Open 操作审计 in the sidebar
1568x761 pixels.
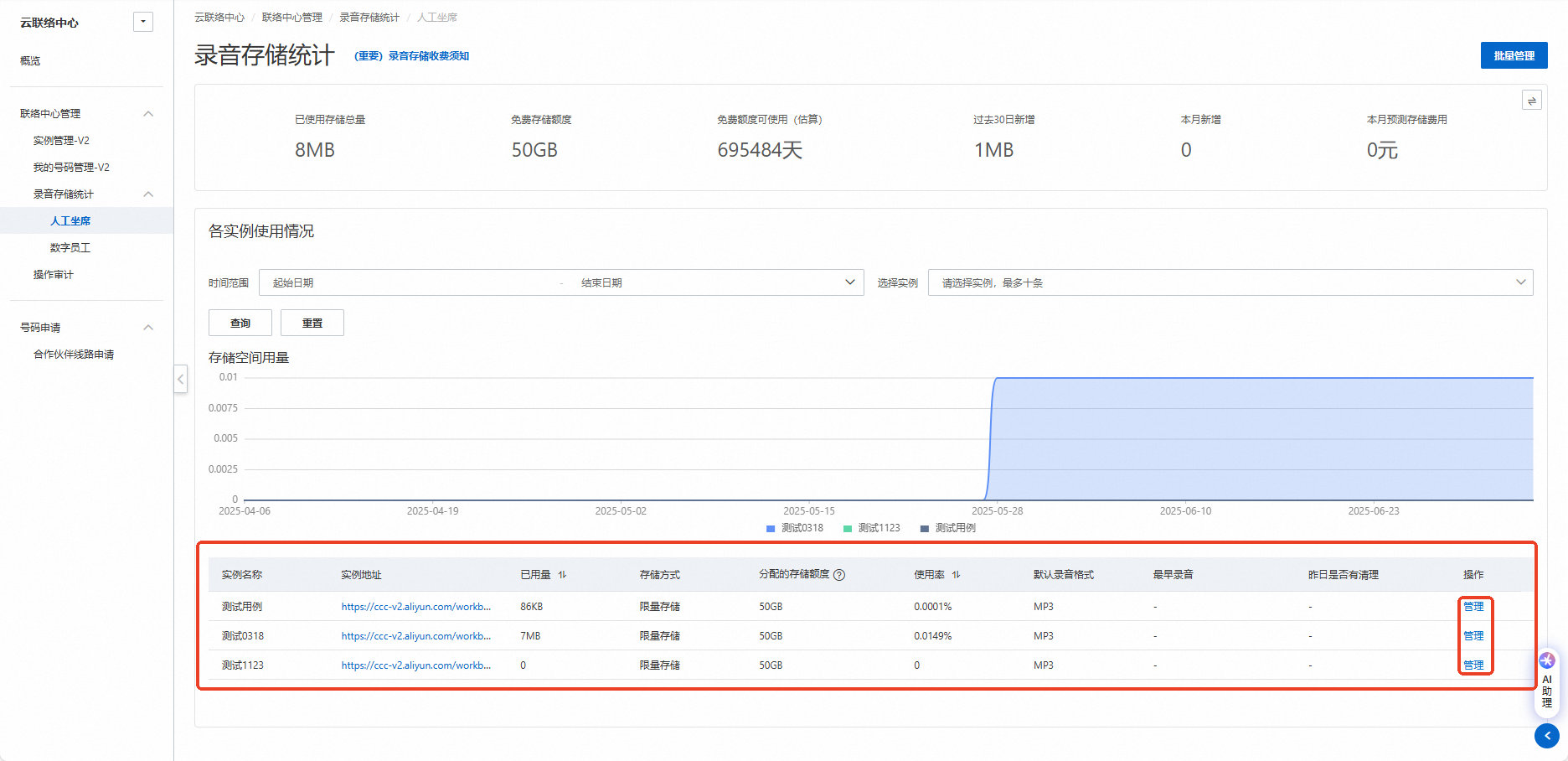coord(54,275)
